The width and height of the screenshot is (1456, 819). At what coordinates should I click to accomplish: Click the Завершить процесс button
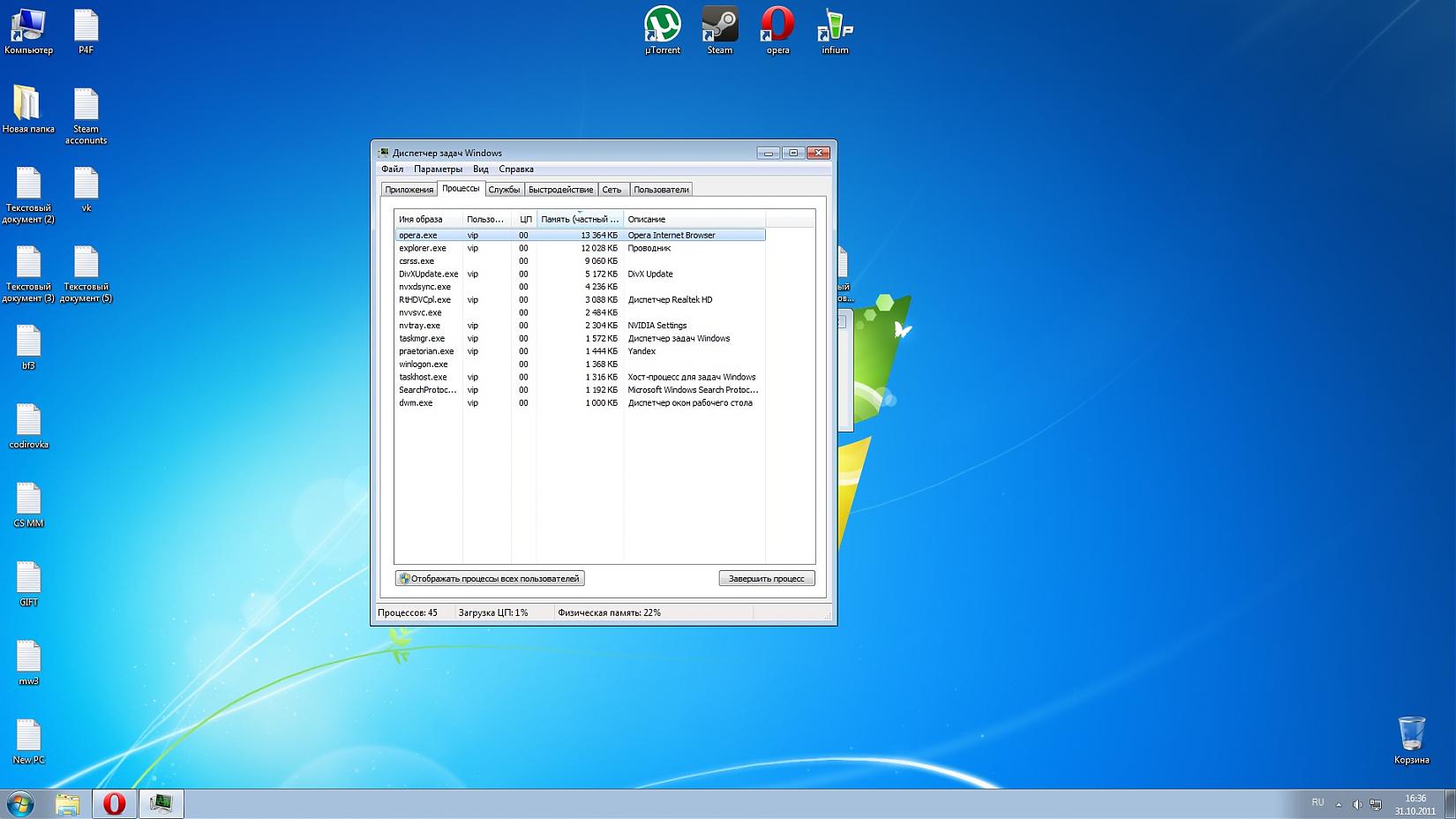pyautogui.click(x=766, y=579)
